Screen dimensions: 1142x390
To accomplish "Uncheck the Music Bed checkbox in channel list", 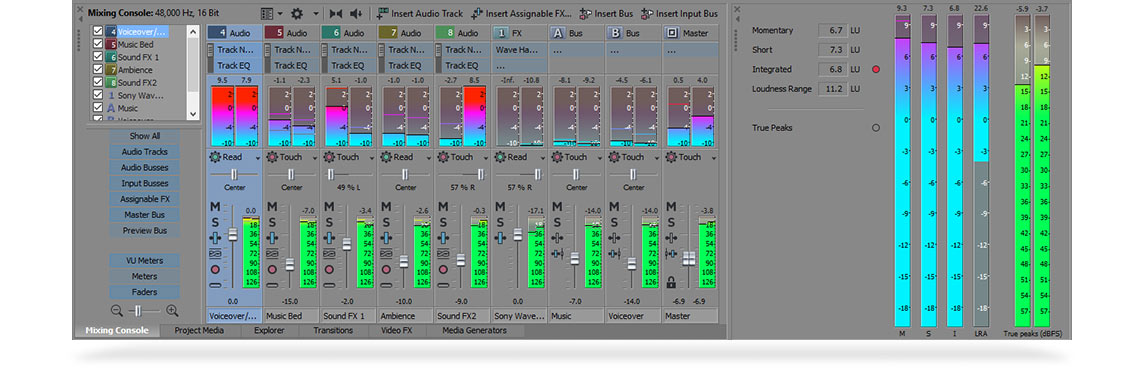I will 98,44.
